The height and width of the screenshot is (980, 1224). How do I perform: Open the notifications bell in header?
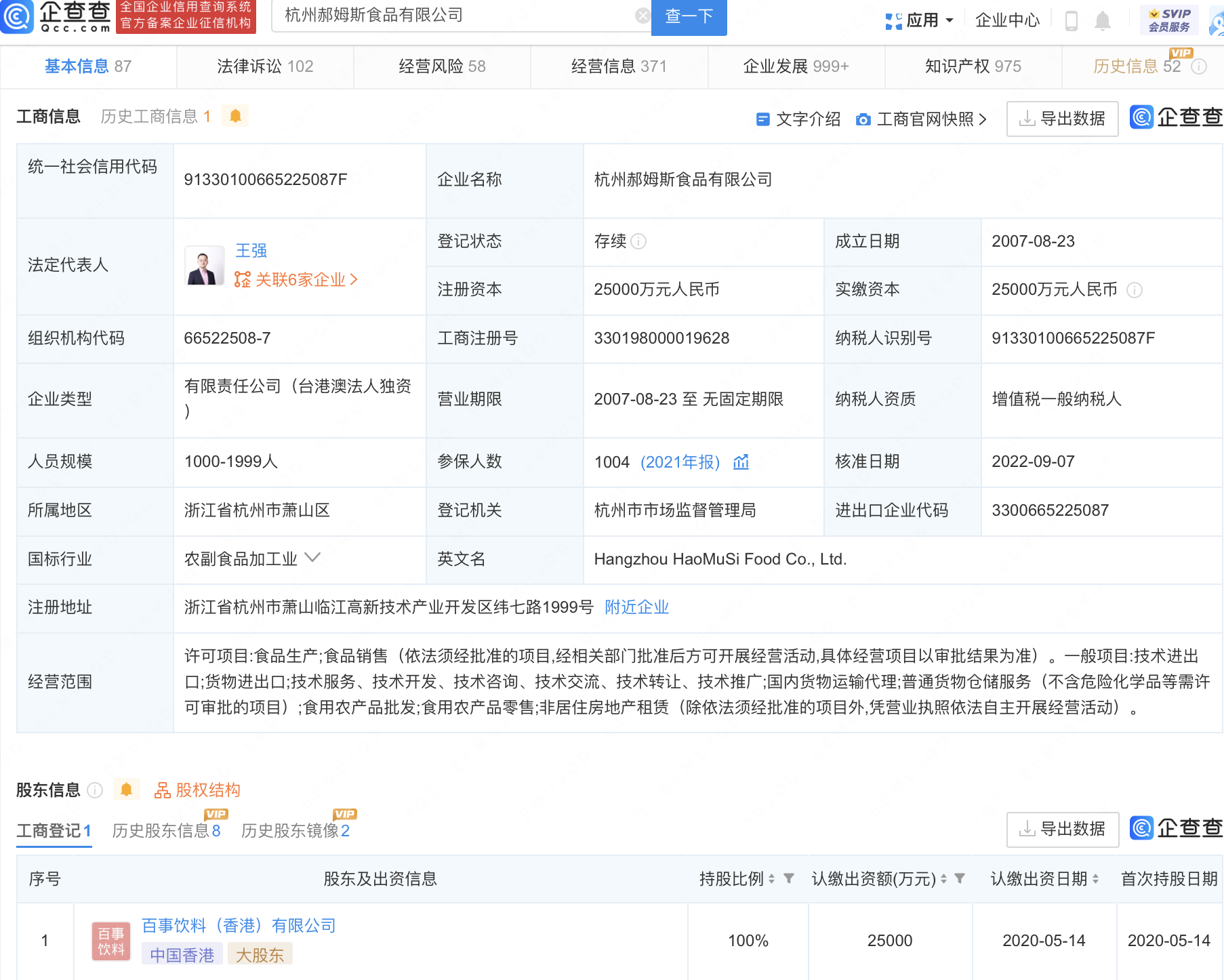(1103, 20)
